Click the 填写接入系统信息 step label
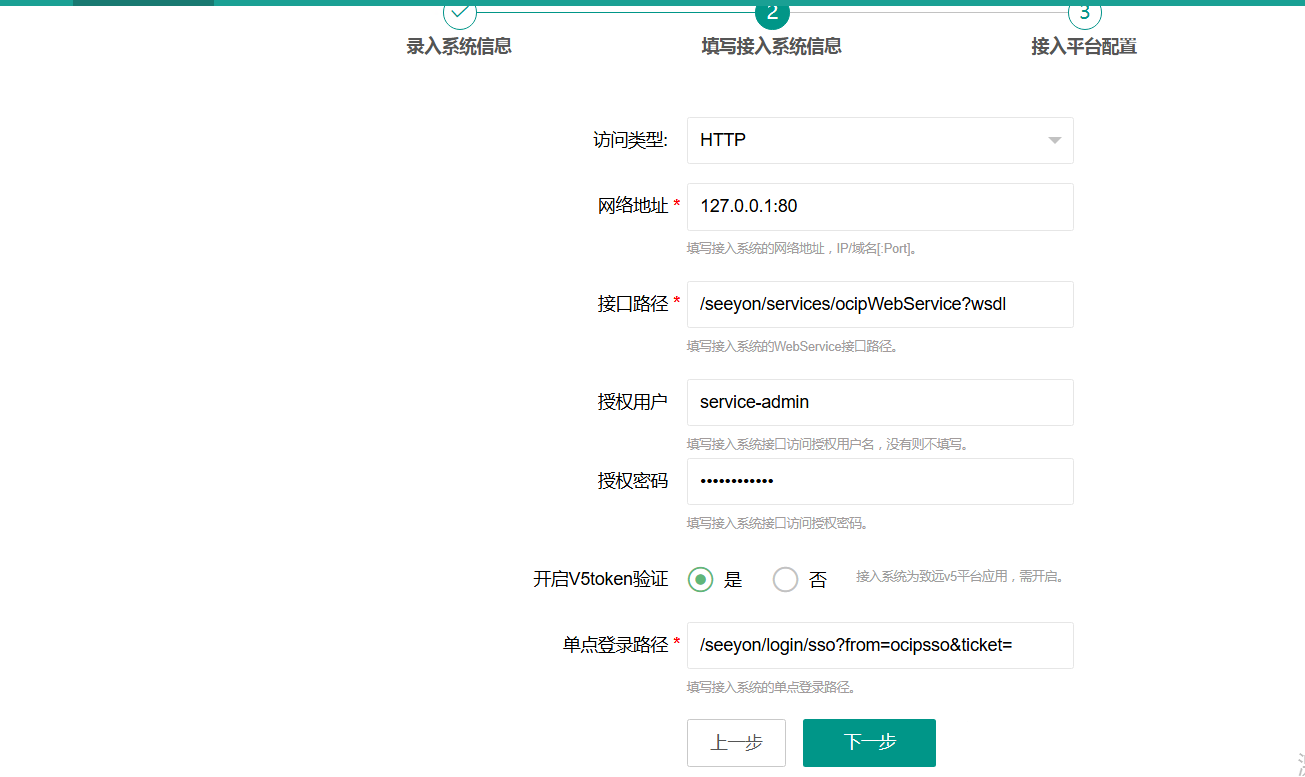1305x777 pixels. pyautogui.click(x=772, y=46)
